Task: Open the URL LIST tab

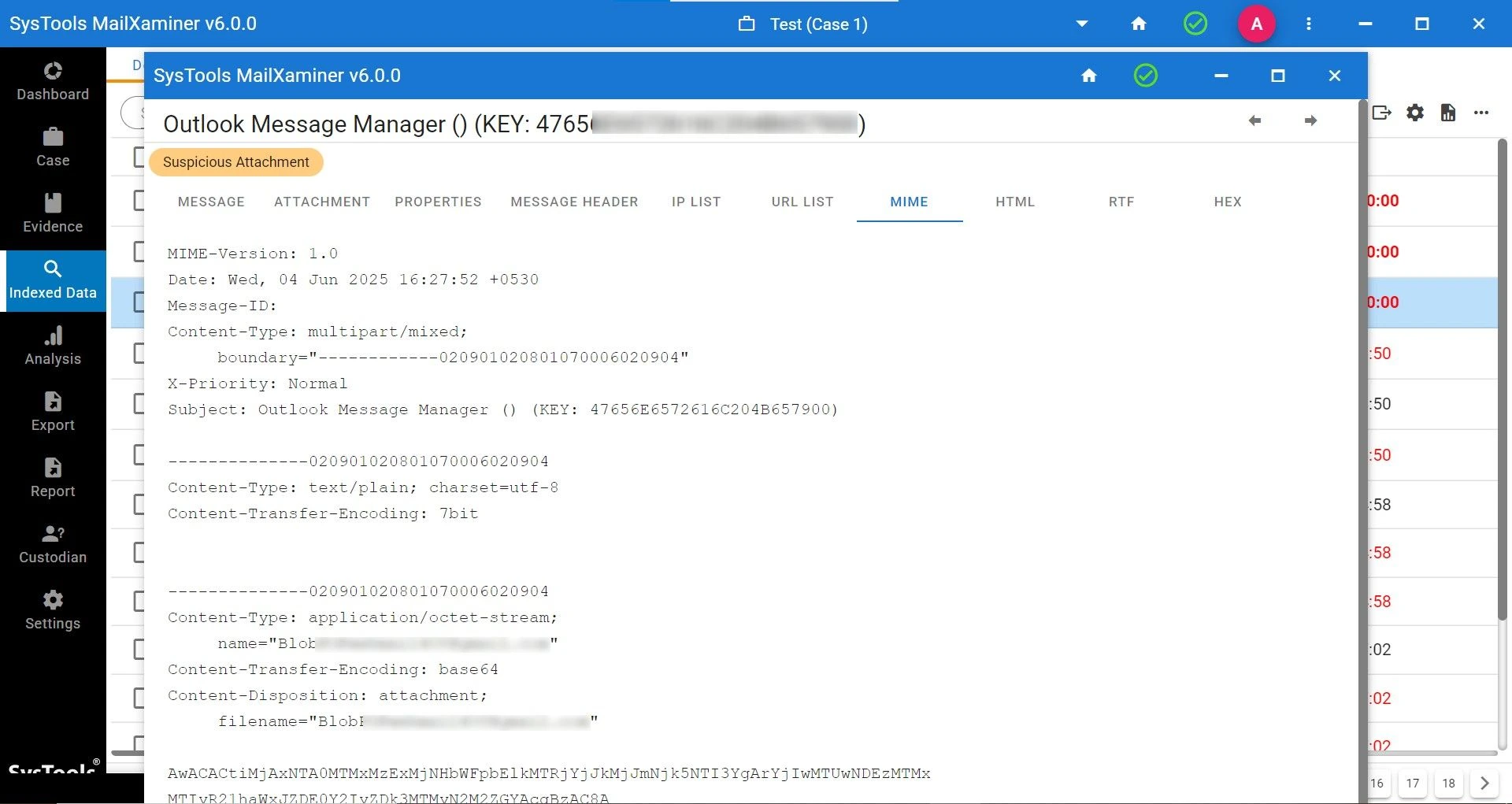Action: pos(802,202)
